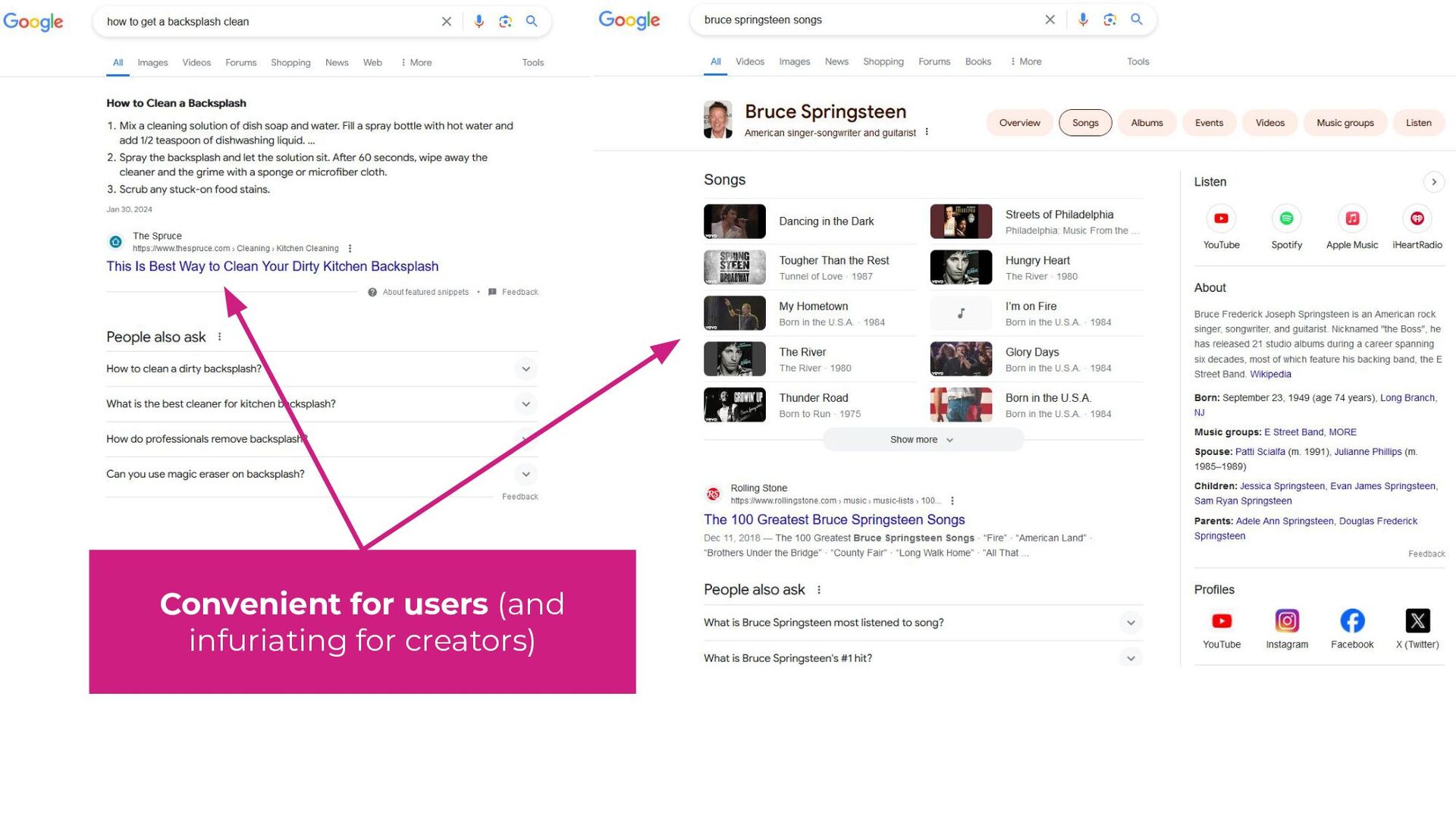The width and height of the screenshot is (1456, 819).
Task: Expand 'What is the best cleaner for kitchen backsplash?'
Action: tap(322, 404)
